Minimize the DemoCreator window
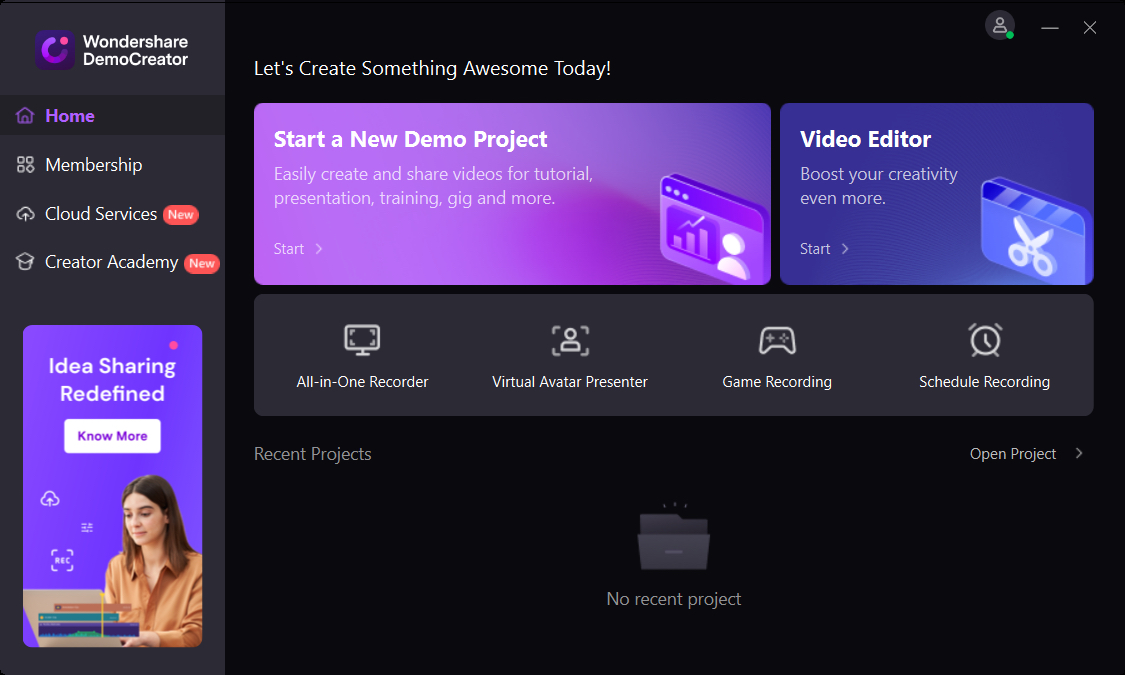The image size is (1125, 675). [x=1050, y=28]
